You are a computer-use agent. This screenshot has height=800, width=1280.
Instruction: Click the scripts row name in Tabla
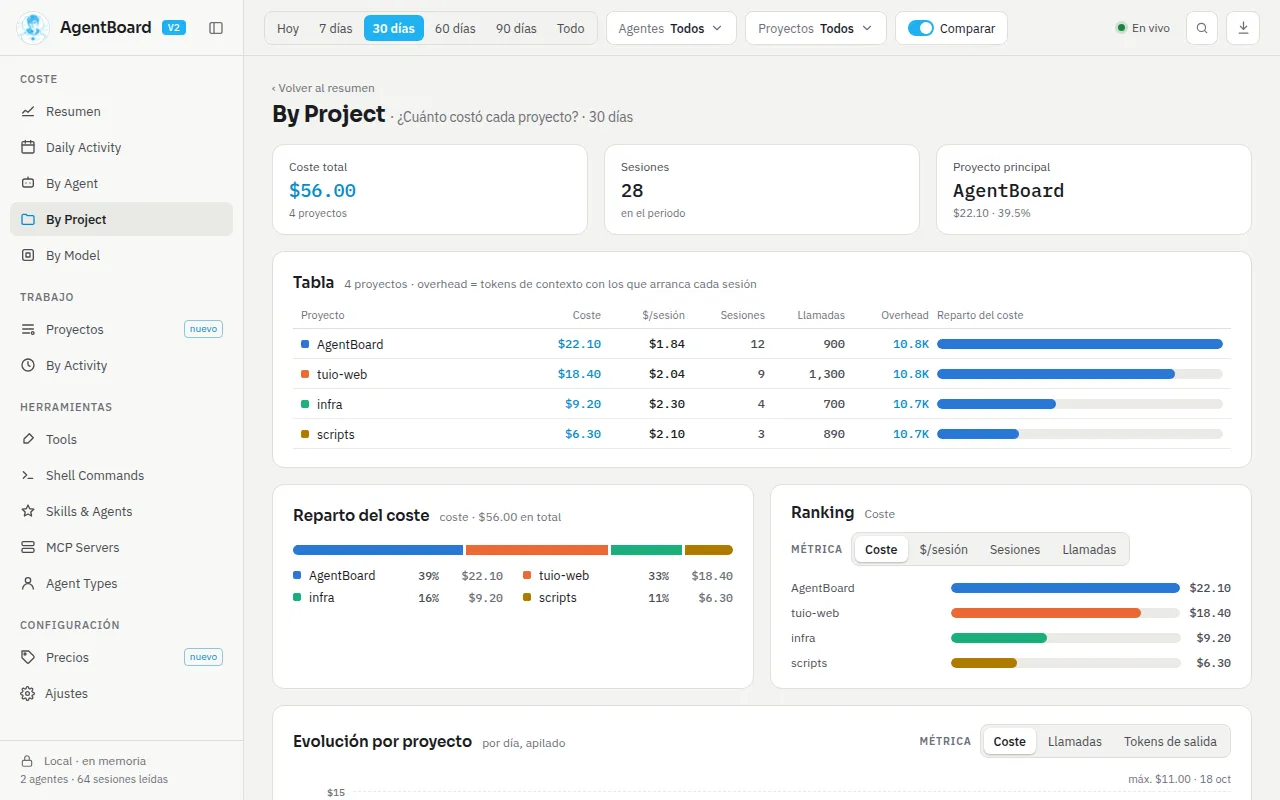336,434
